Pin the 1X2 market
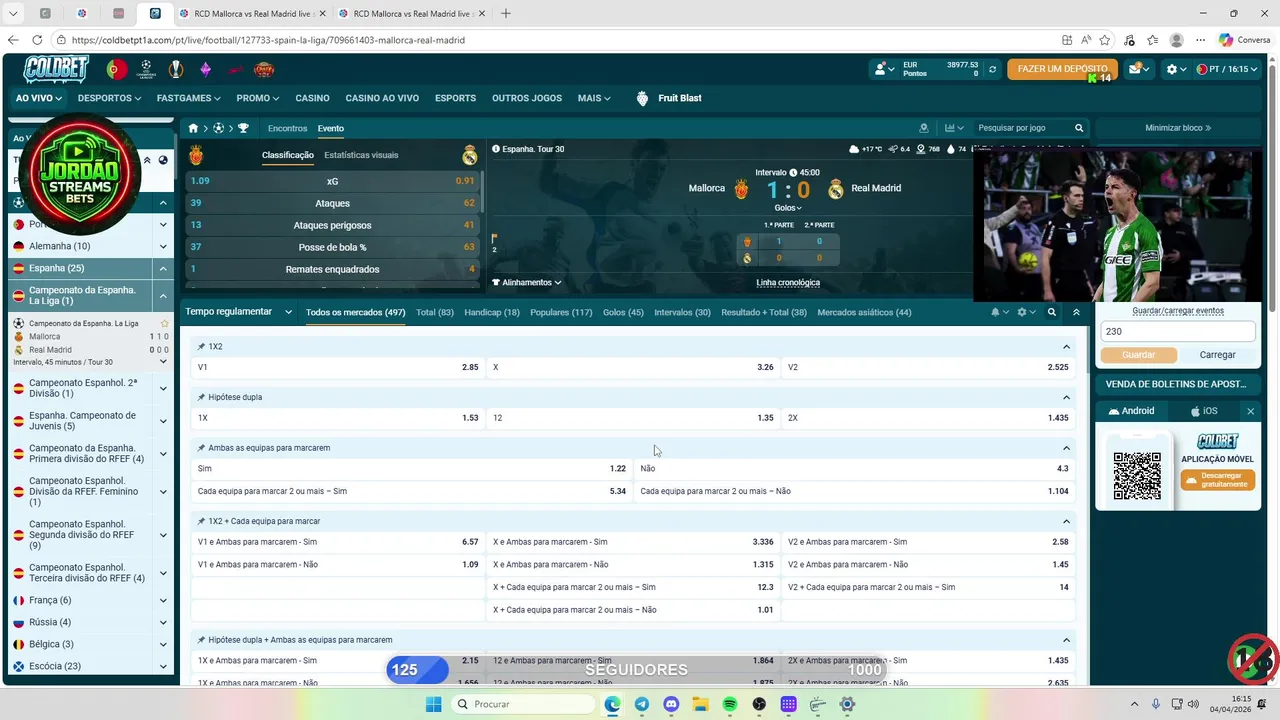 [201, 346]
